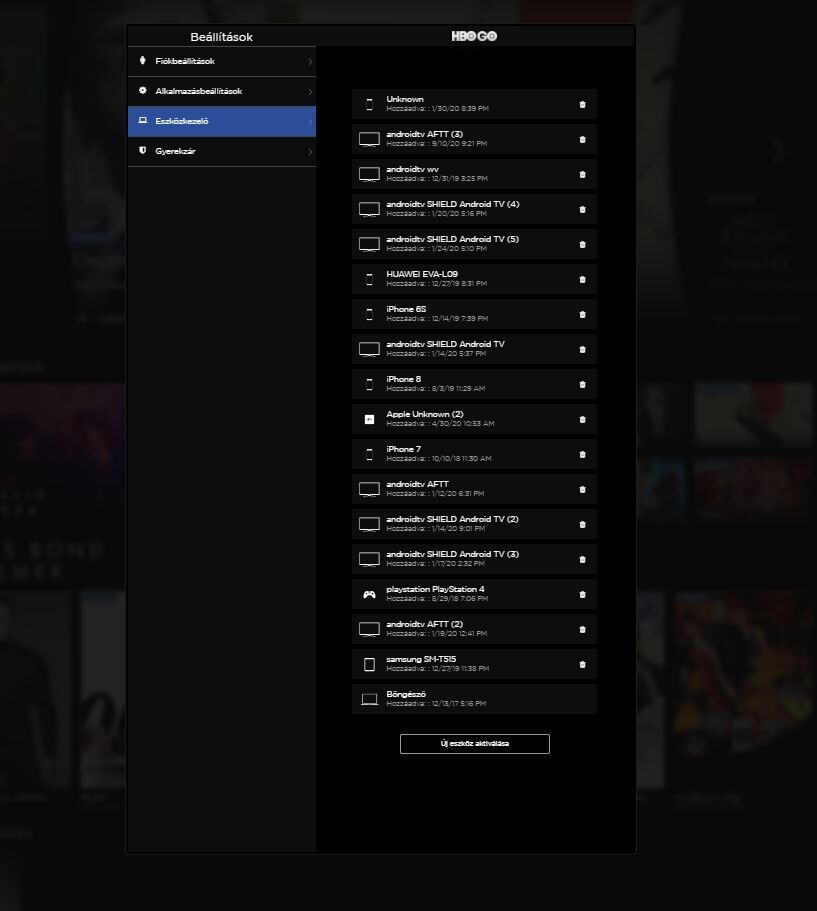Click the HBO GO logo
Viewport: 817px width, 911px height.
(x=474, y=36)
